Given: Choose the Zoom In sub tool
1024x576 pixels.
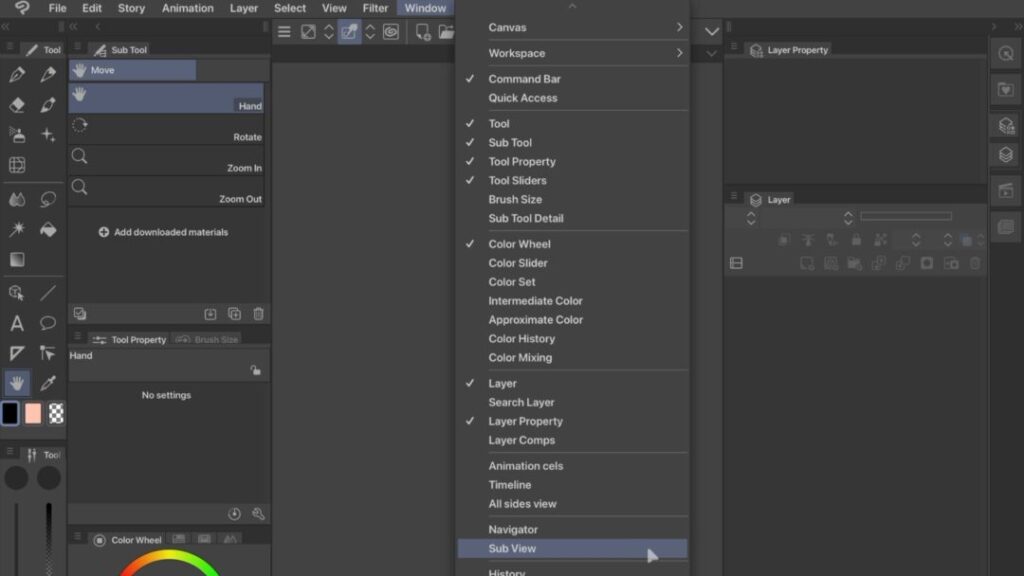Looking at the screenshot, I should click(x=166, y=160).
